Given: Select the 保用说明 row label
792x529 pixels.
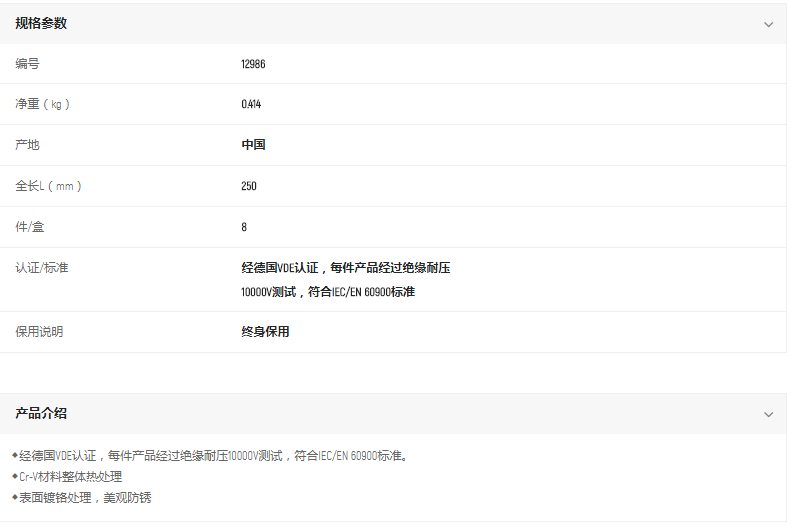Looking at the screenshot, I should 39,332.
